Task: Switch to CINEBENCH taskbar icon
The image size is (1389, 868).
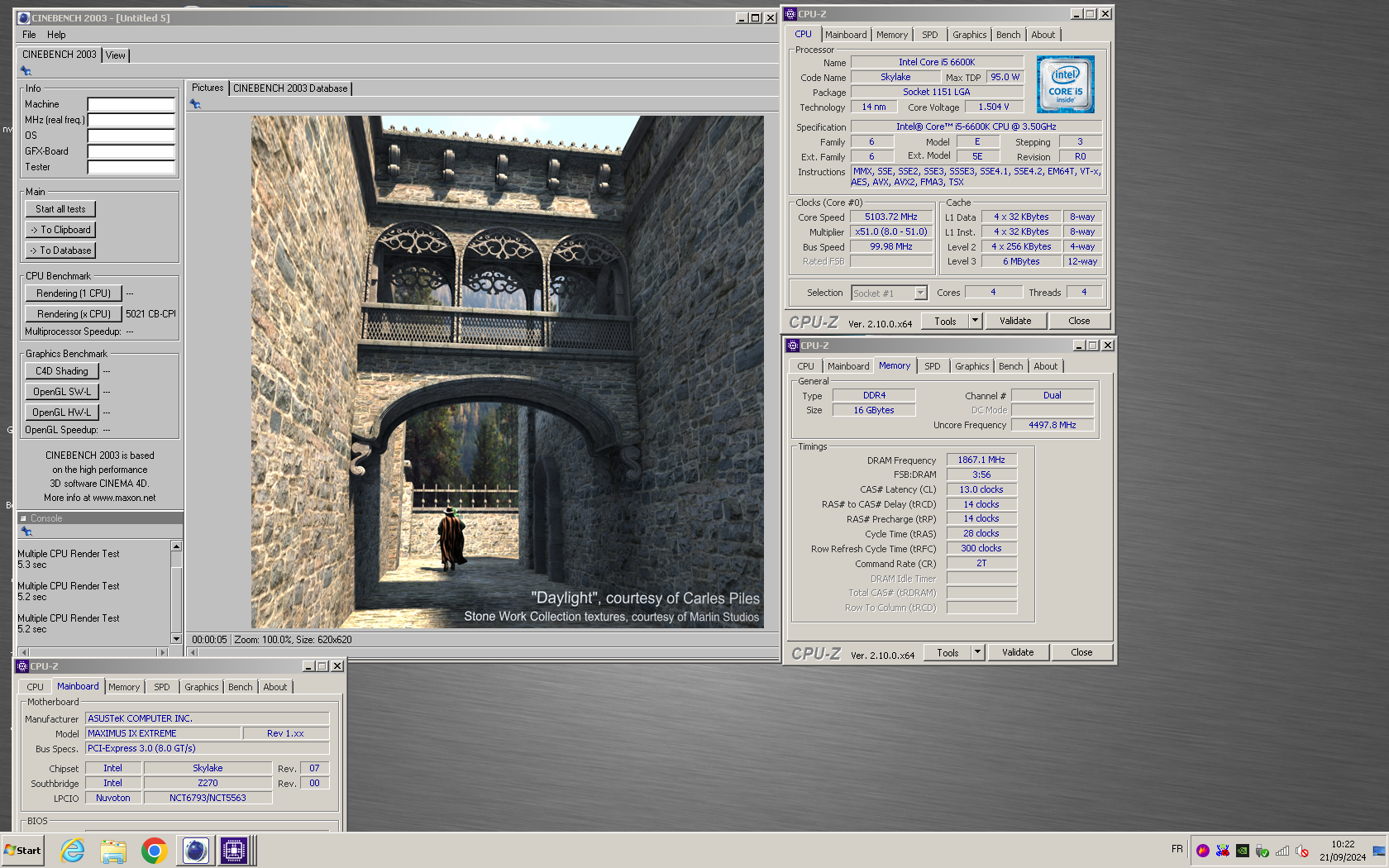Action: click(196, 850)
